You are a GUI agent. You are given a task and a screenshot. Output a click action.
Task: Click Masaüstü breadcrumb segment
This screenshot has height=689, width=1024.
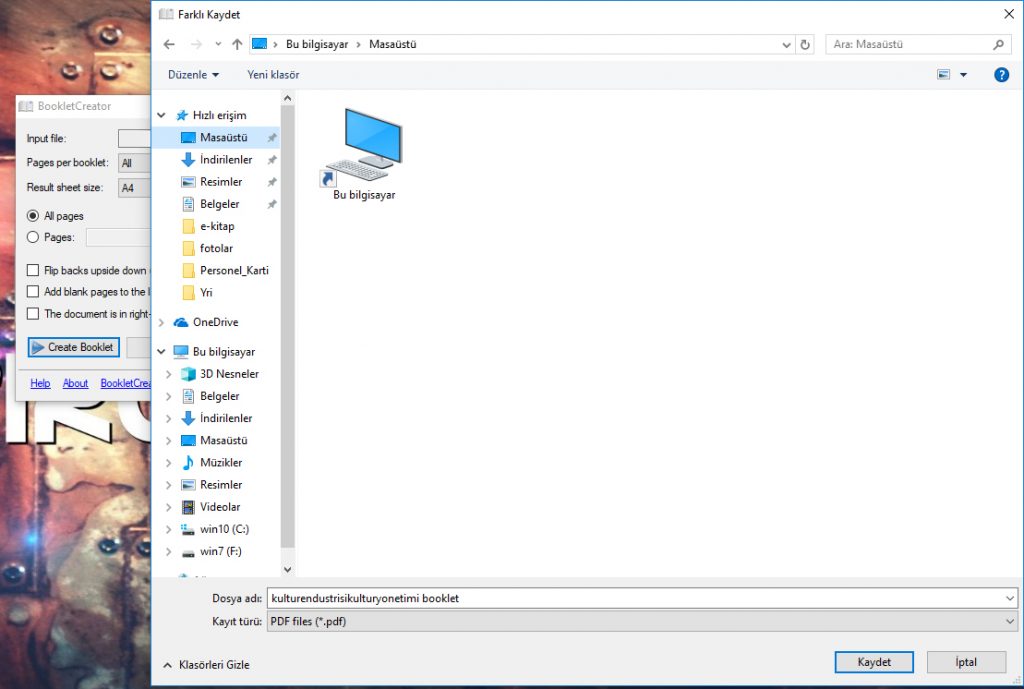[392, 44]
